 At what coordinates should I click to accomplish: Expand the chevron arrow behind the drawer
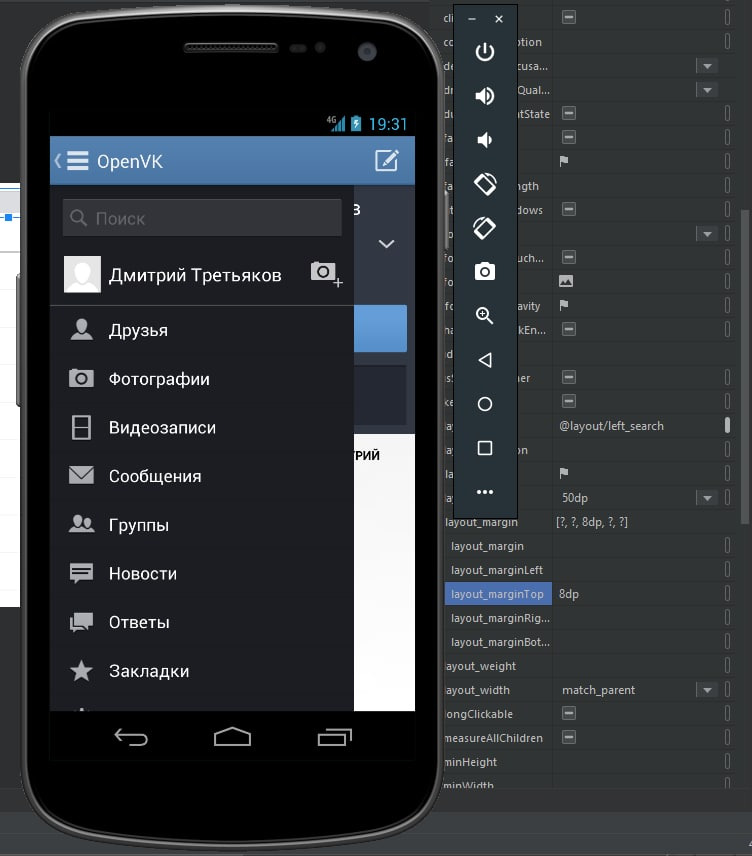point(386,244)
